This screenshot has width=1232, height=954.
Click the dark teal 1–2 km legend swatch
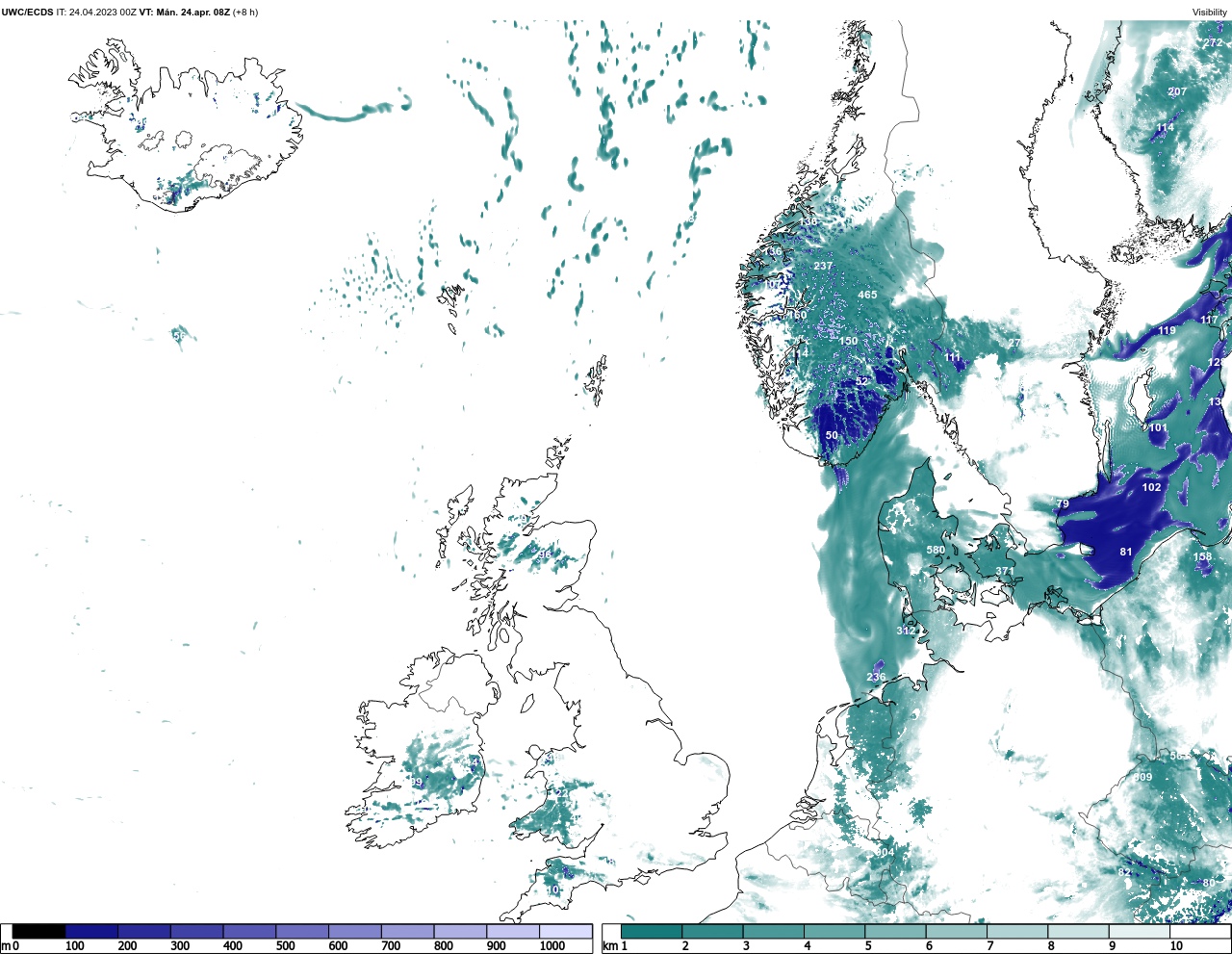[652, 932]
